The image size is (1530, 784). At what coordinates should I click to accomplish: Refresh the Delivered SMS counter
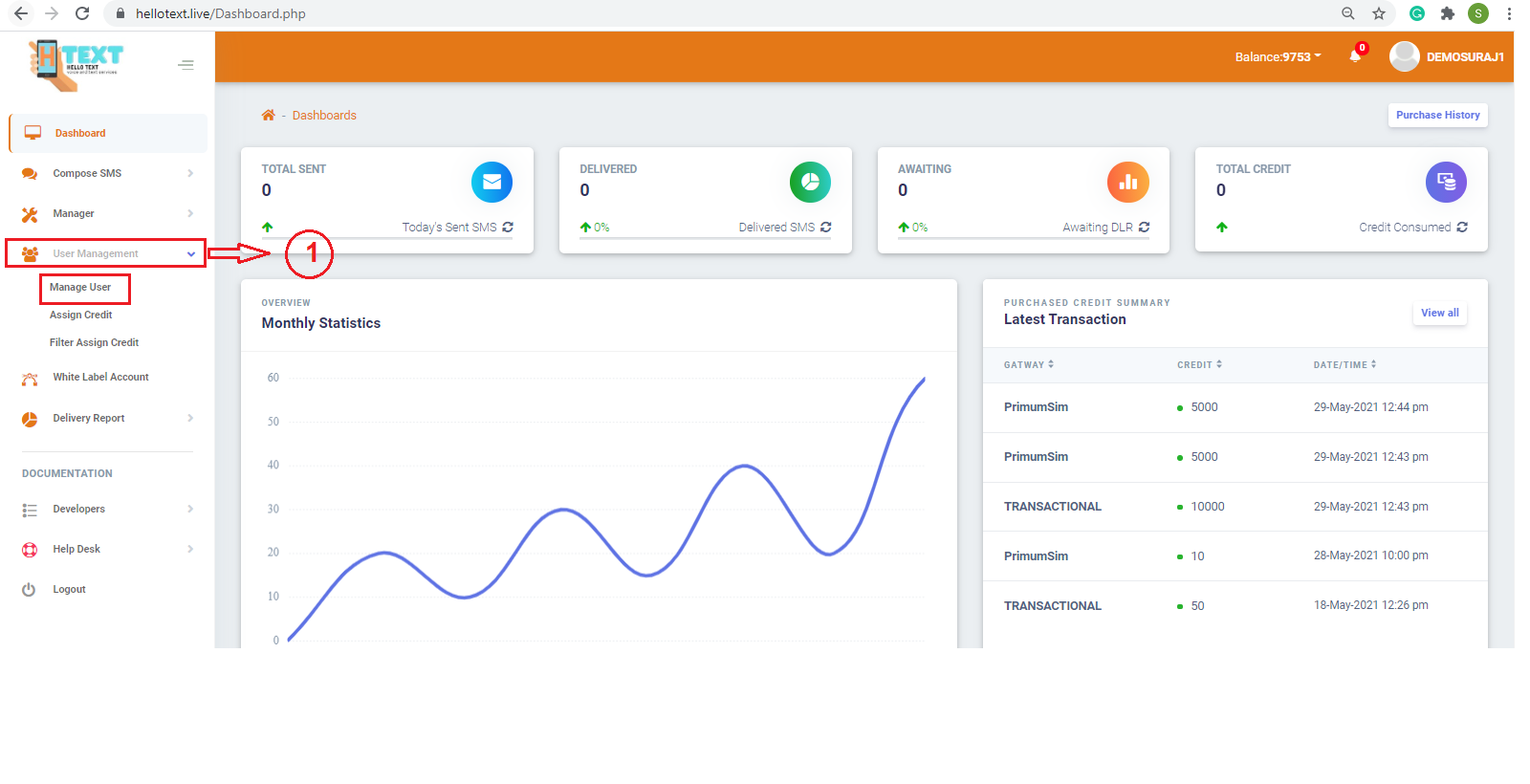(x=826, y=228)
